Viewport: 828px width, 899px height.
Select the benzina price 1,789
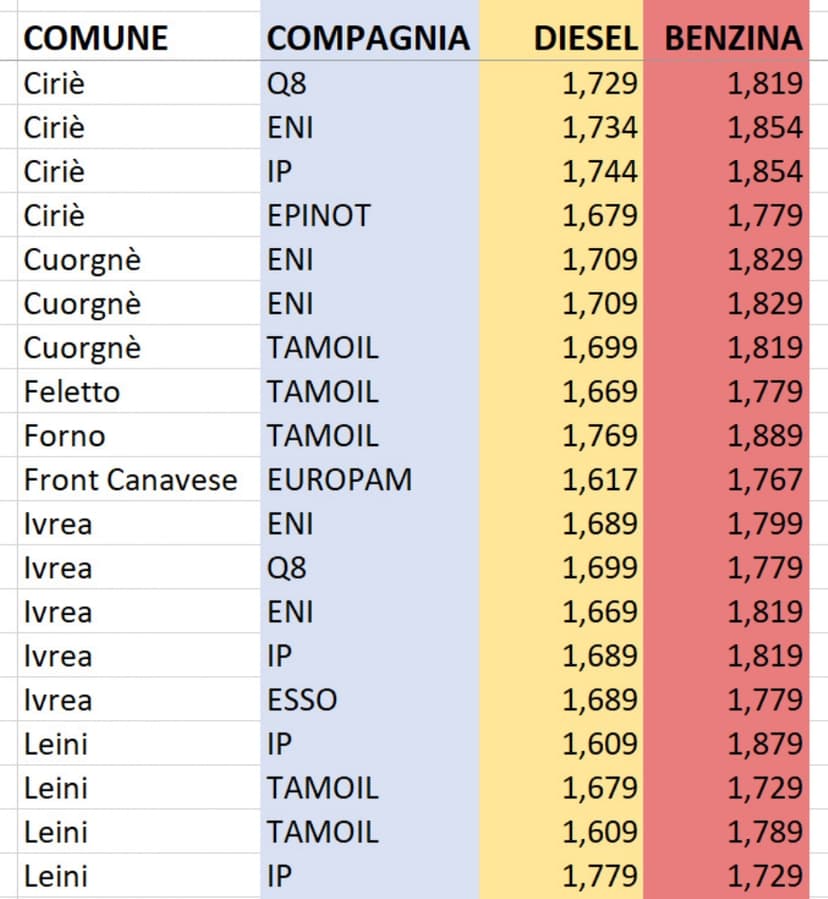coord(765,832)
